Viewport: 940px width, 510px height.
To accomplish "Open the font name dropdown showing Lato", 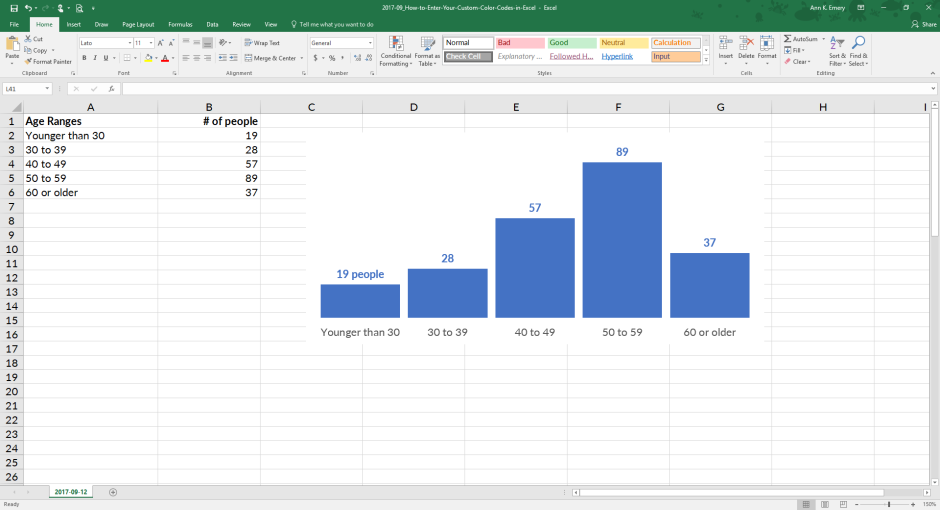I will click(130, 43).
